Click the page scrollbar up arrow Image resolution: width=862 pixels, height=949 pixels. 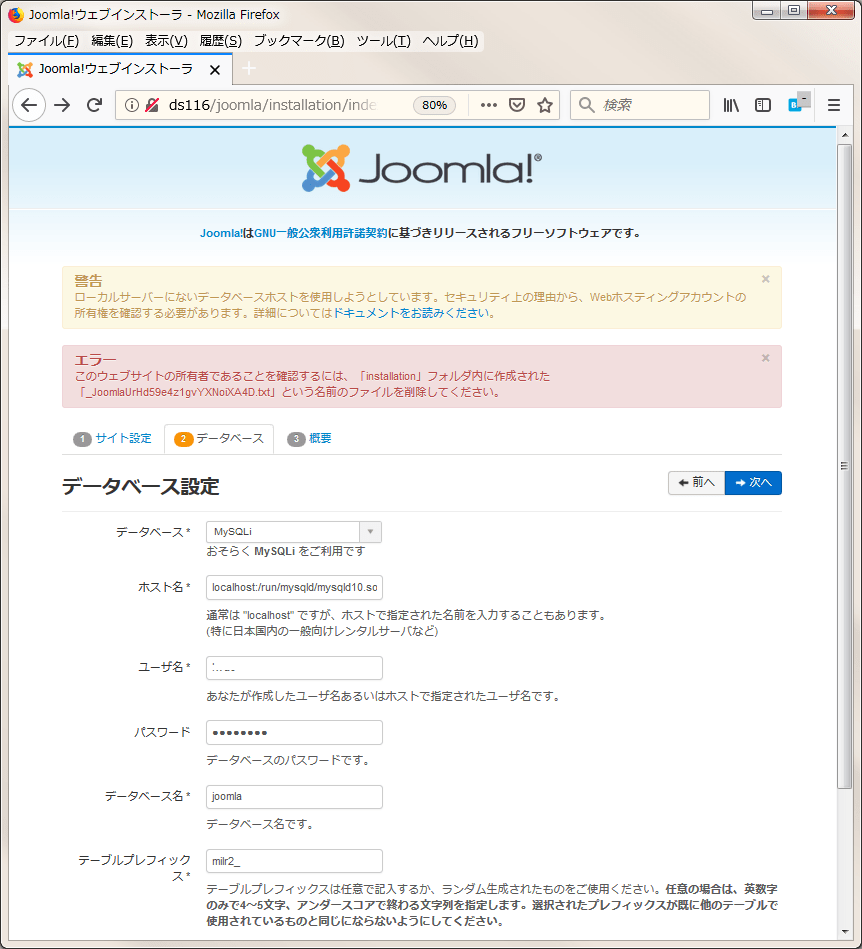(844, 135)
